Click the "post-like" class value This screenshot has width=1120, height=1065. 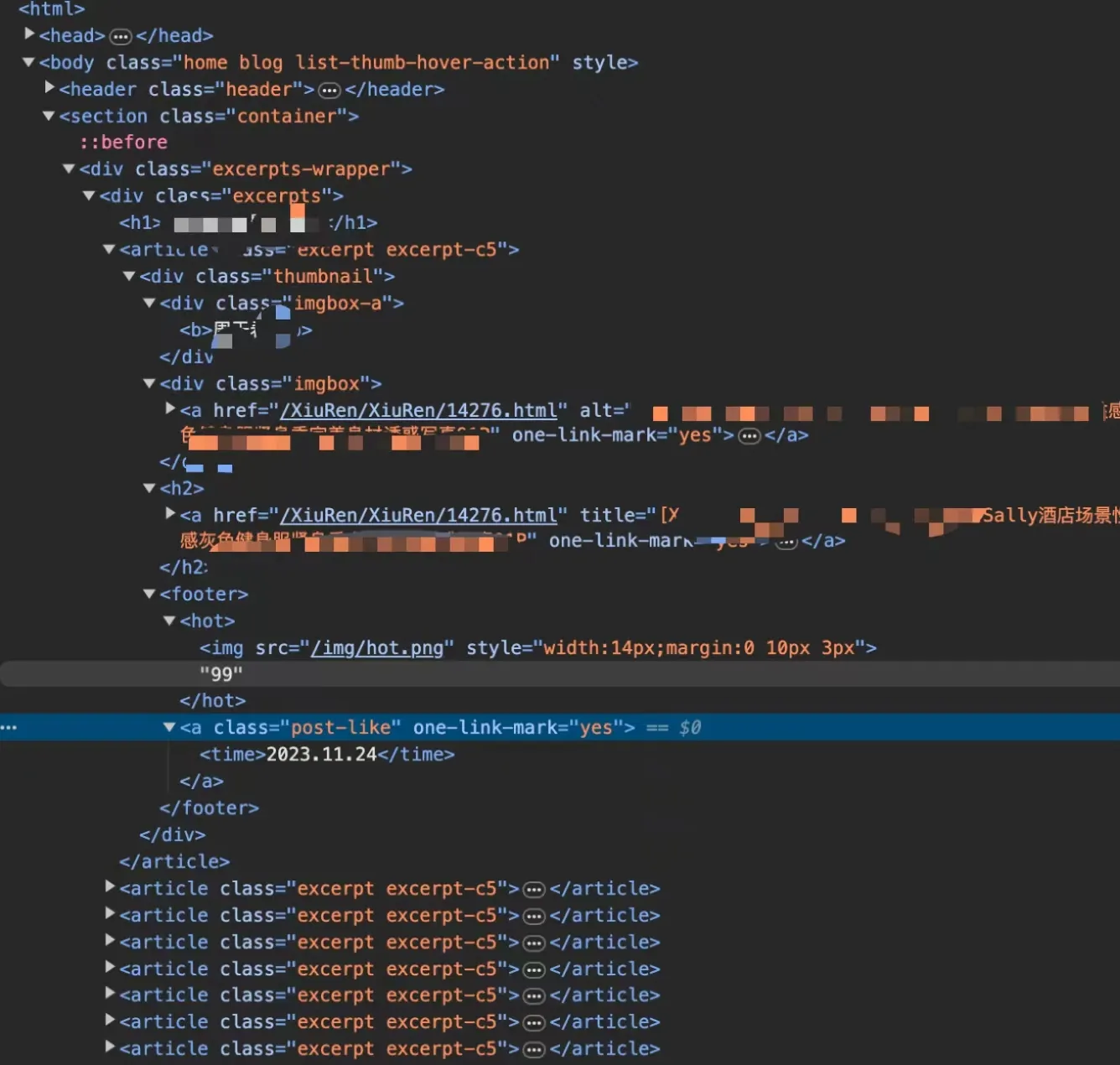click(x=340, y=727)
